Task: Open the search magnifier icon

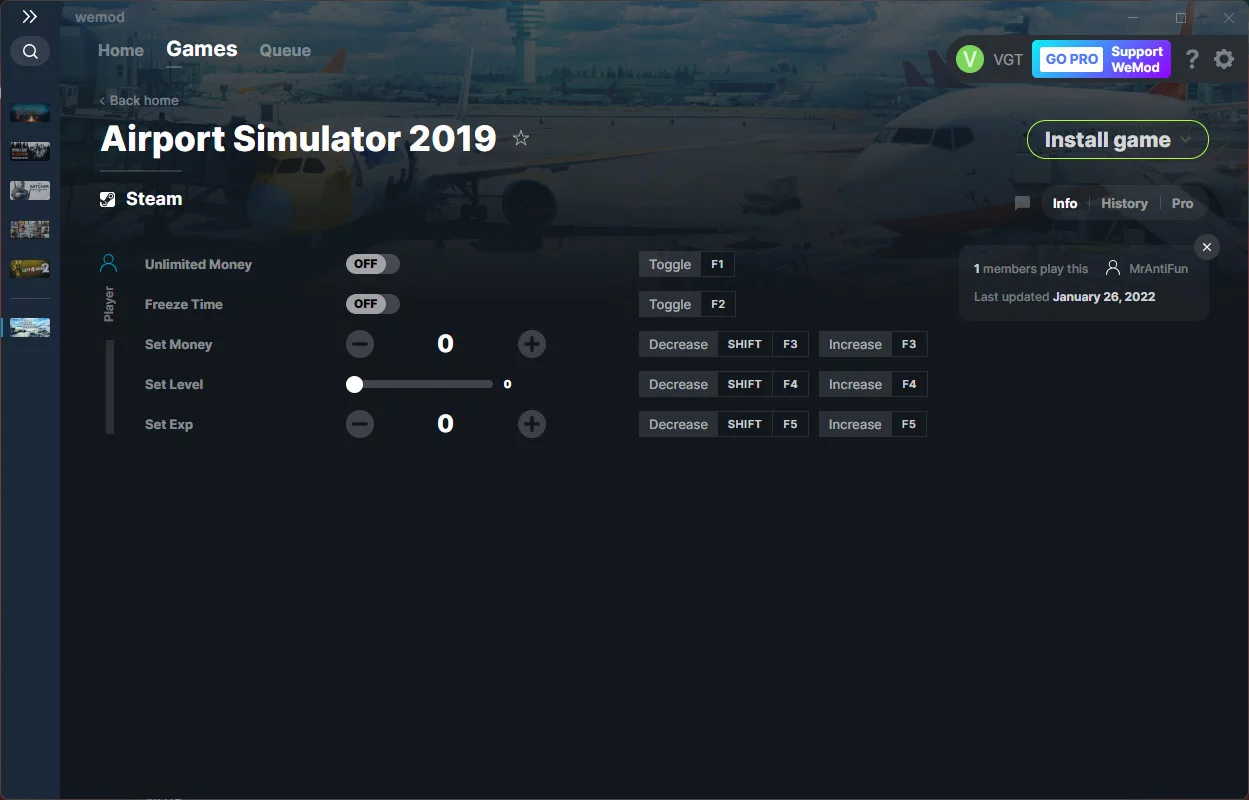Action: (30, 51)
